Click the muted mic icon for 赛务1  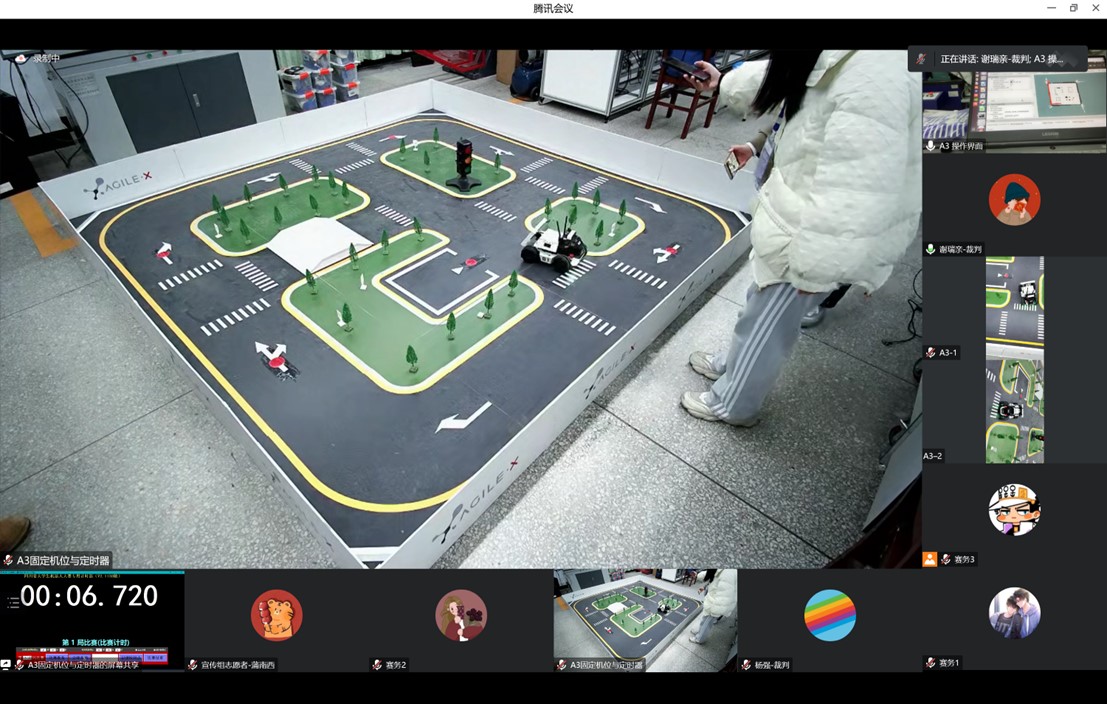click(x=930, y=662)
